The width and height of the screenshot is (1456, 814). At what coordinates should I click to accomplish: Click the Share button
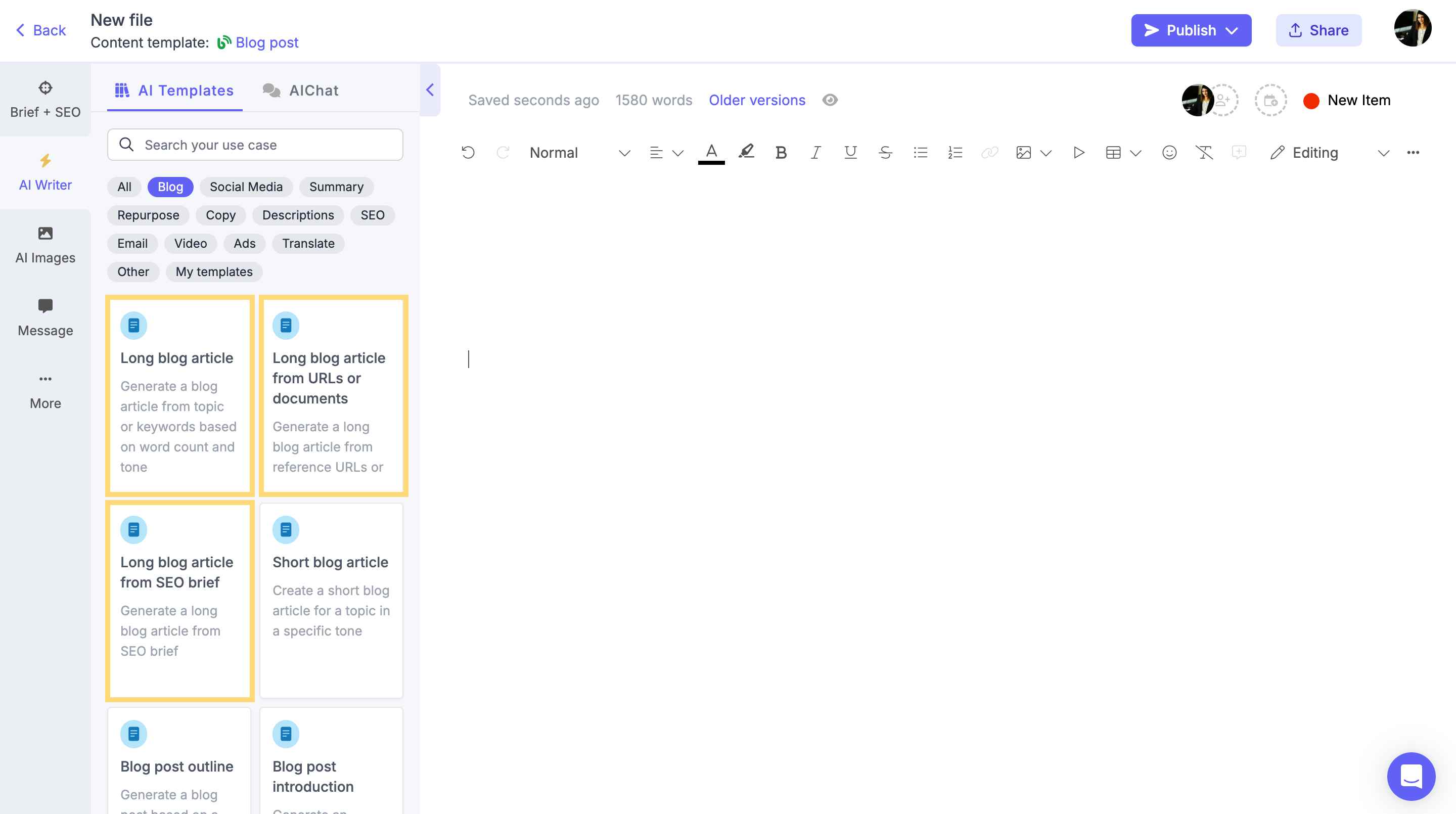[1318, 30]
